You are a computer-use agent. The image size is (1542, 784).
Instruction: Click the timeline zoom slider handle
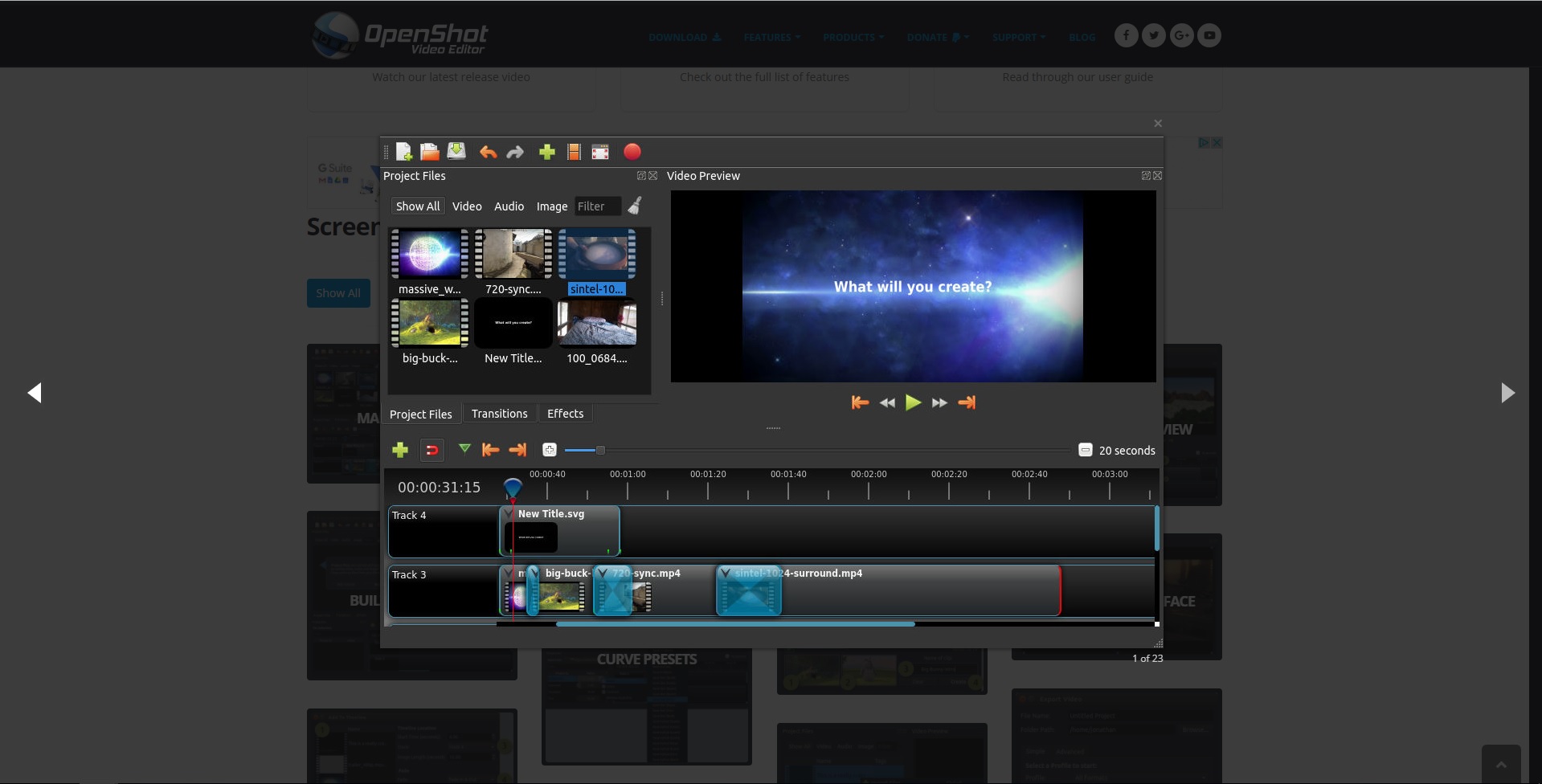[600, 451]
